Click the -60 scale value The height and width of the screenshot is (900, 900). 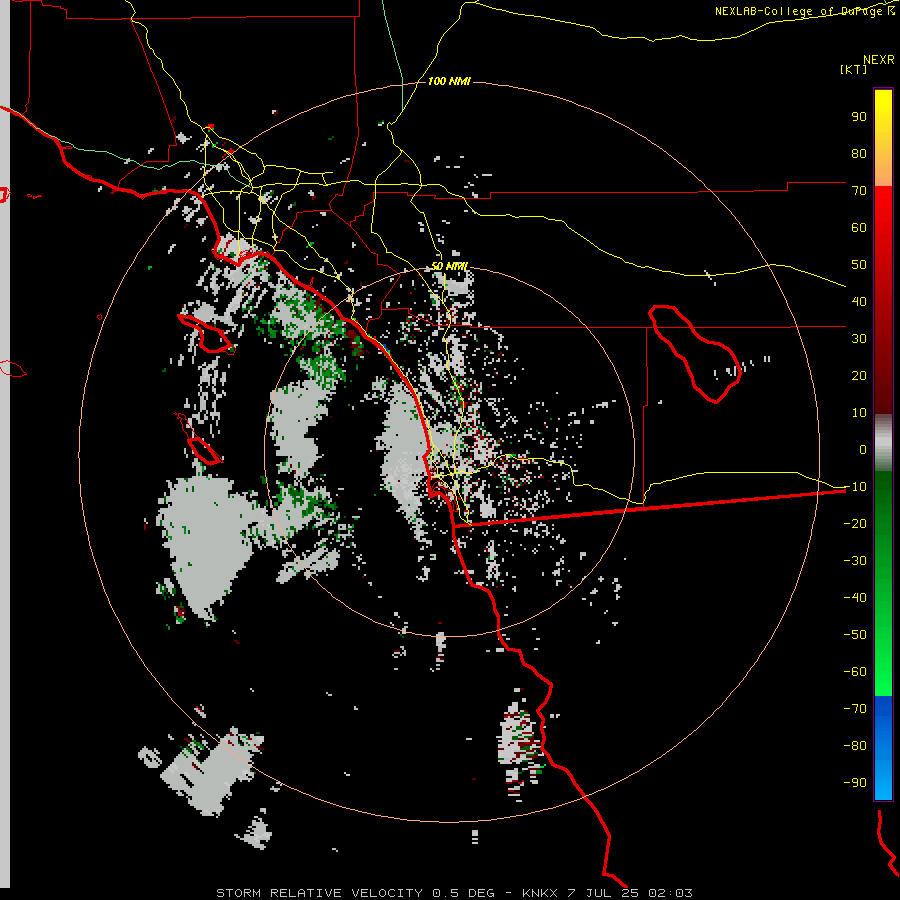[x=855, y=672]
